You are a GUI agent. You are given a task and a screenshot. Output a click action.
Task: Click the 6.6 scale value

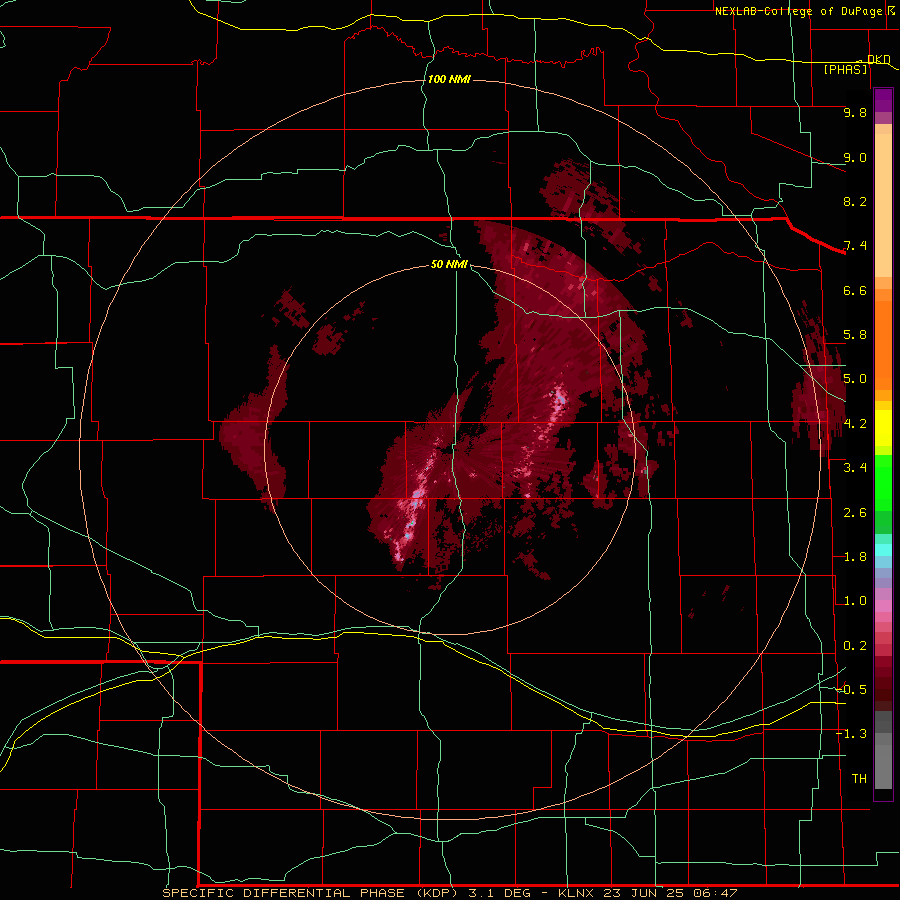coord(855,290)
